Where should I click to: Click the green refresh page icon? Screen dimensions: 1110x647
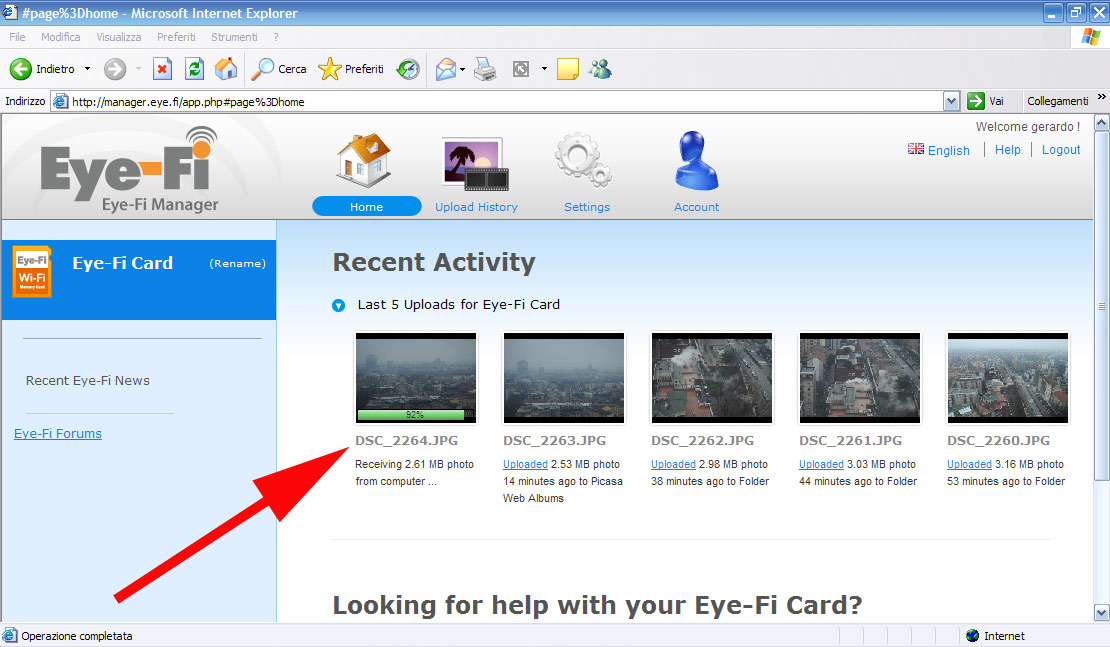pos(194,69)
